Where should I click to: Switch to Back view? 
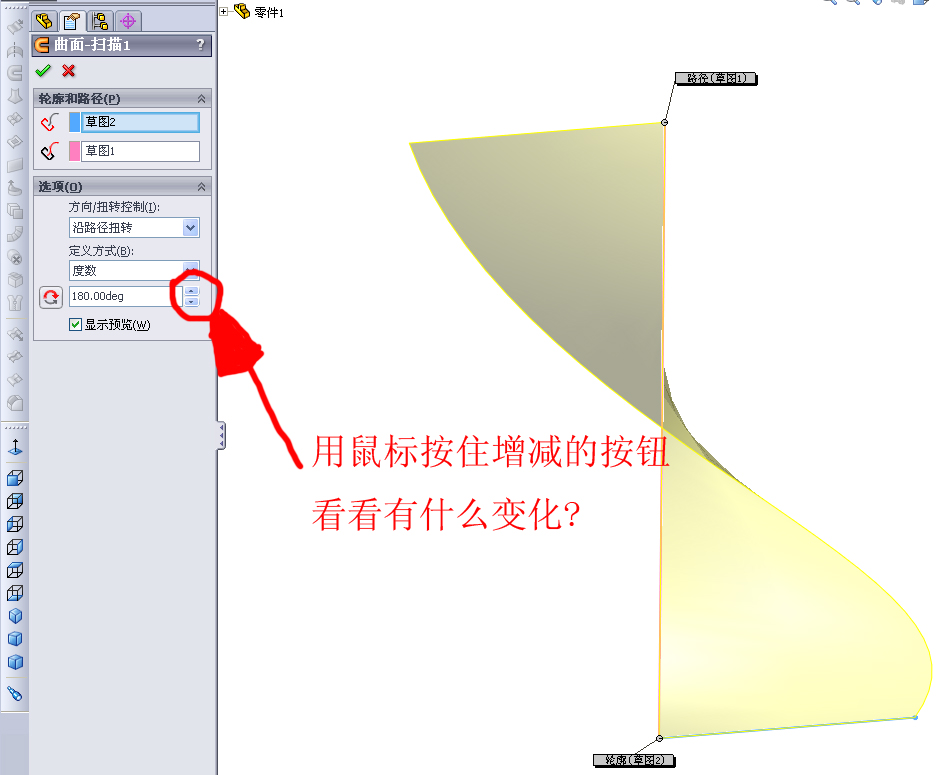[15, 501]
